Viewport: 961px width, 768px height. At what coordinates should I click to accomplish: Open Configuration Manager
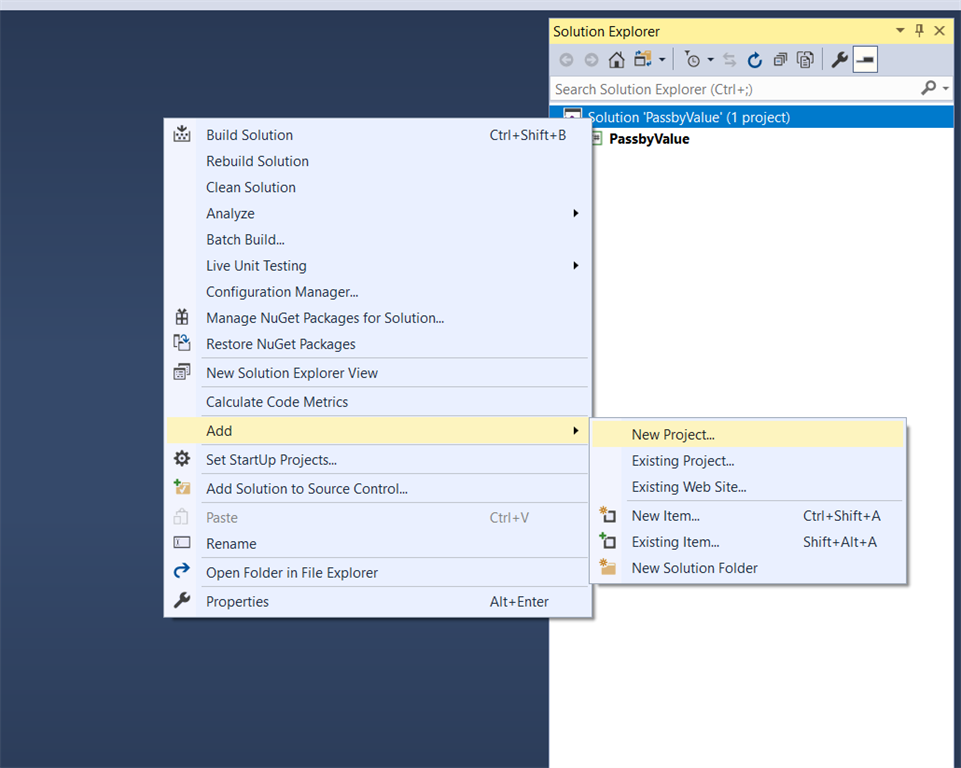tap(378, 292)
